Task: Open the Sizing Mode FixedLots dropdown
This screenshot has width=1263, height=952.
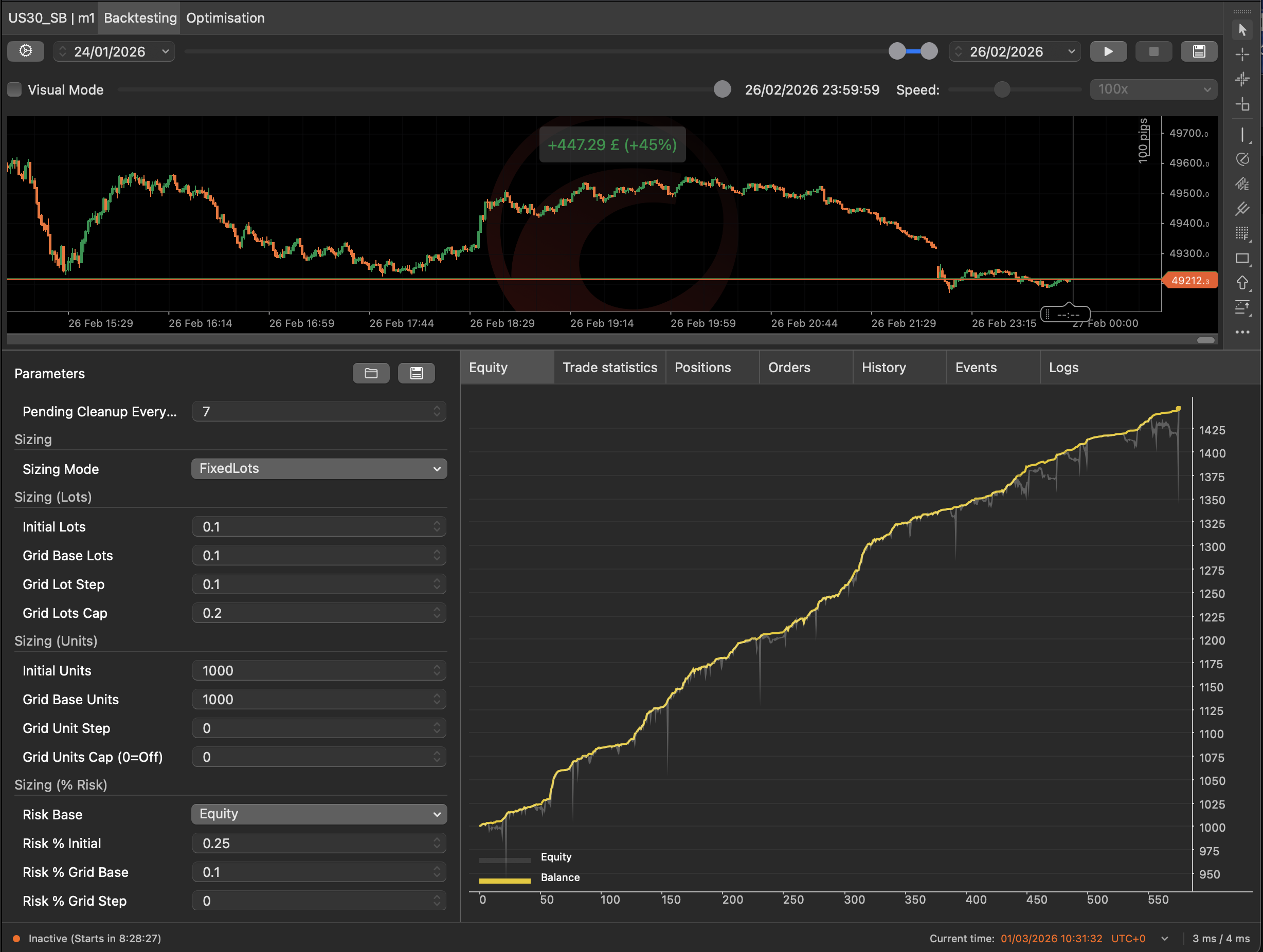Action: pos(319,469)
